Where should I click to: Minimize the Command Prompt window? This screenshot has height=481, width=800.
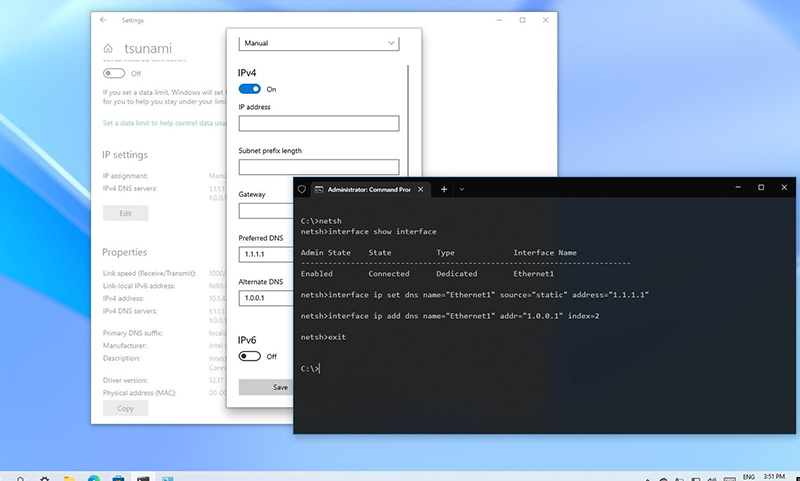[738, 187]
